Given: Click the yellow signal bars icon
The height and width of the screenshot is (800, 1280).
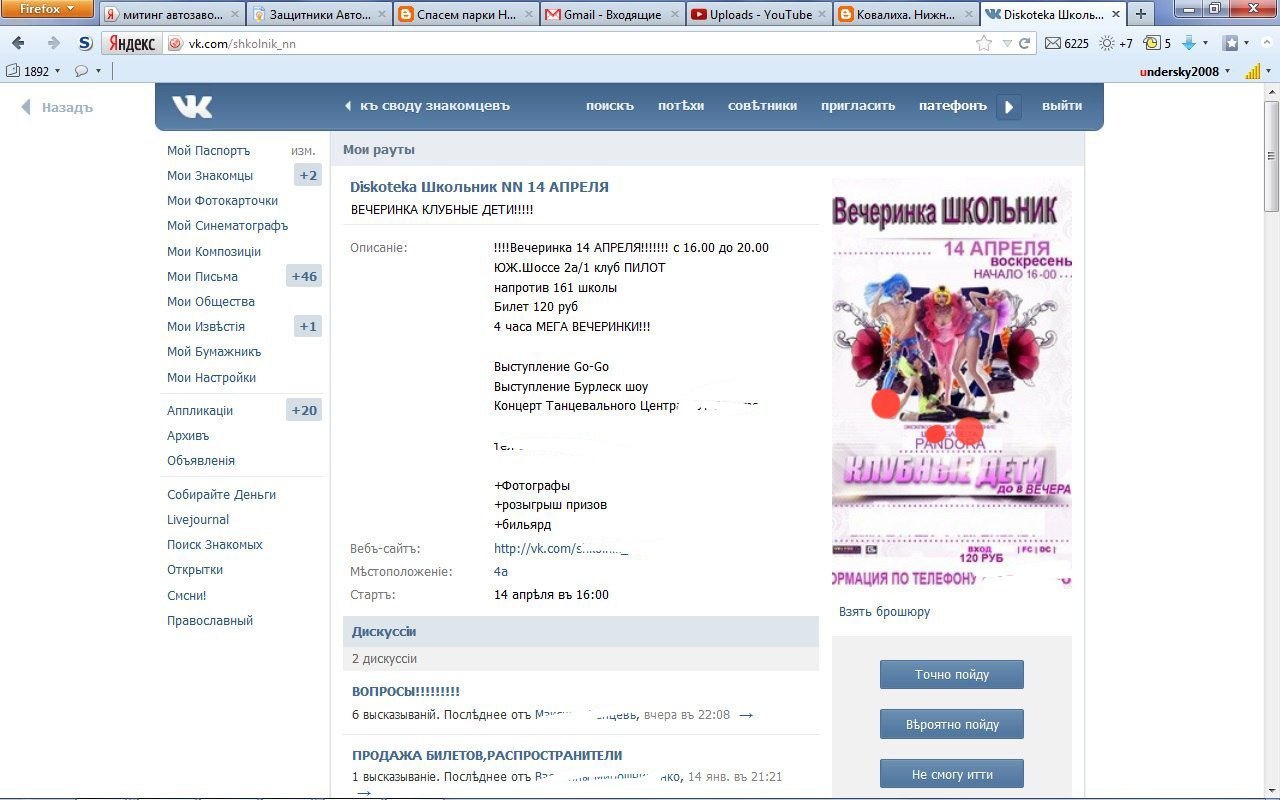Looking at the screenshot, I should coord(1252,71).
